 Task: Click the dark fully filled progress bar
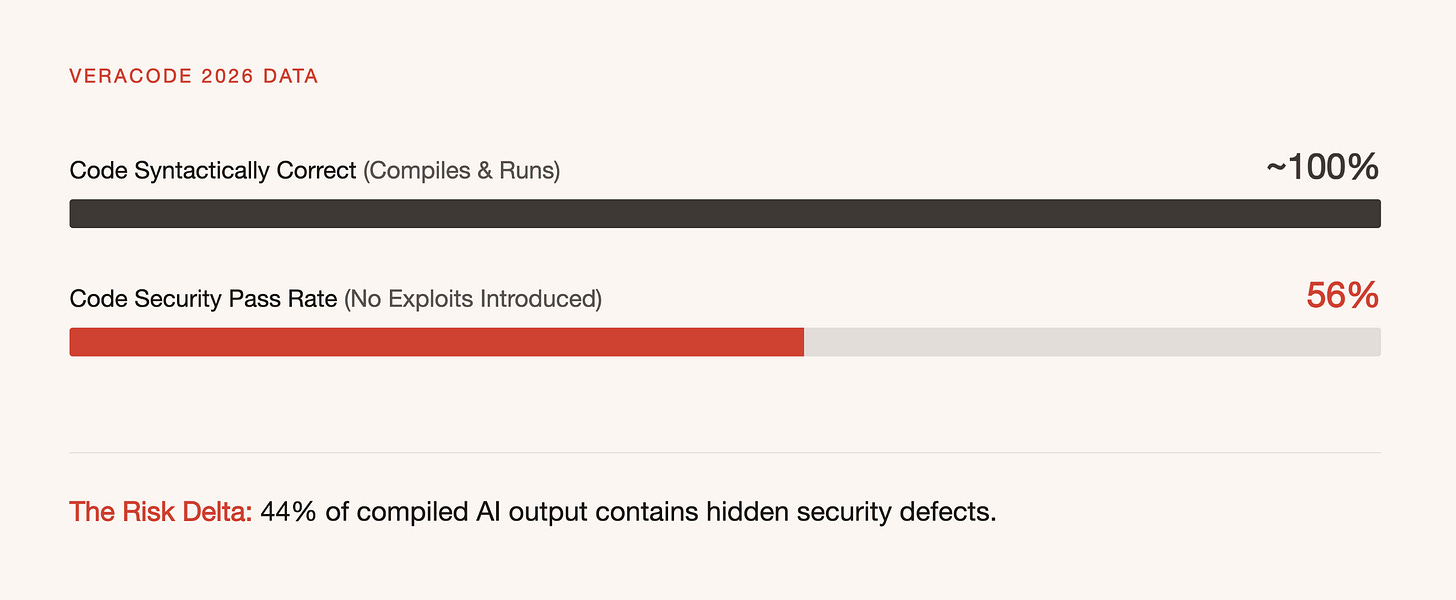tap(725, 213)
